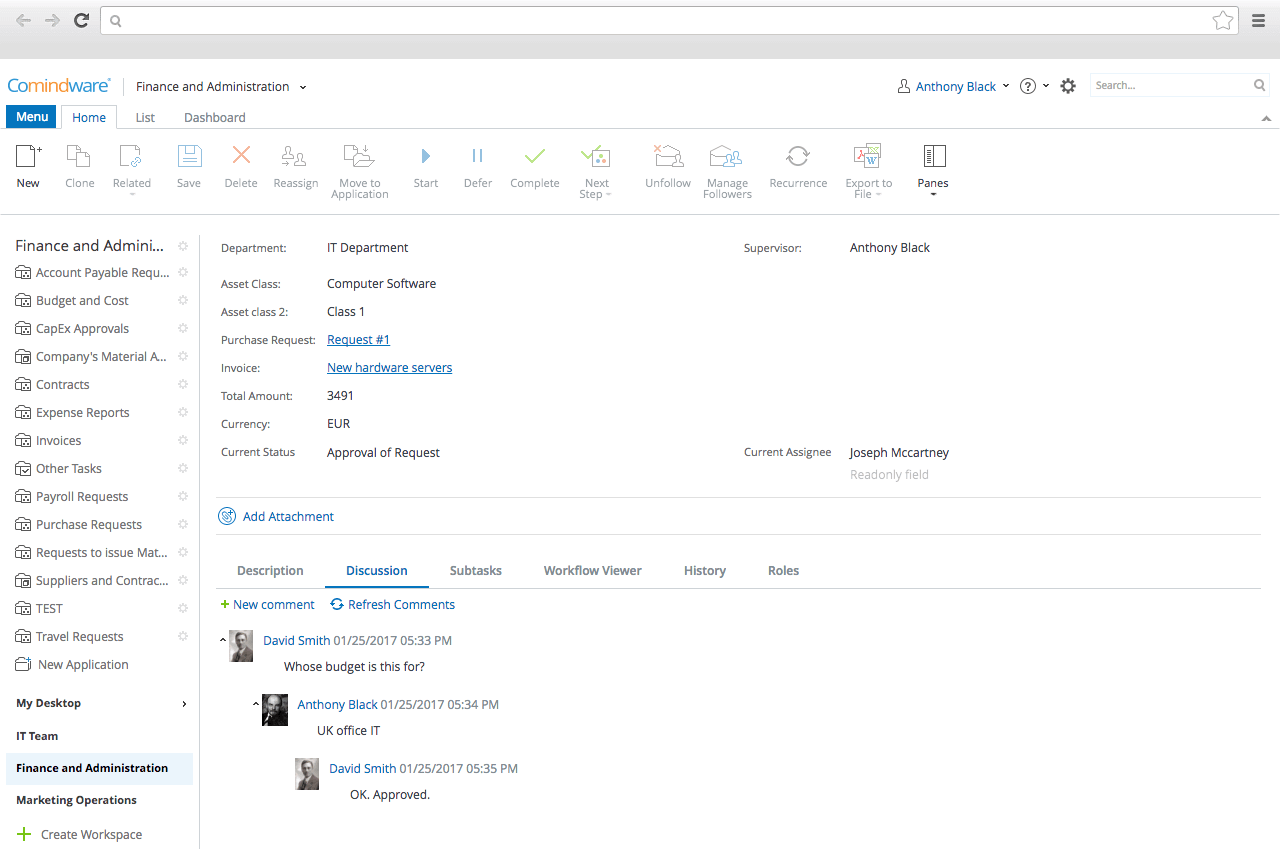1280x859 pixels.
Task: Click the Clone toolbar icon
Action: 79,156
